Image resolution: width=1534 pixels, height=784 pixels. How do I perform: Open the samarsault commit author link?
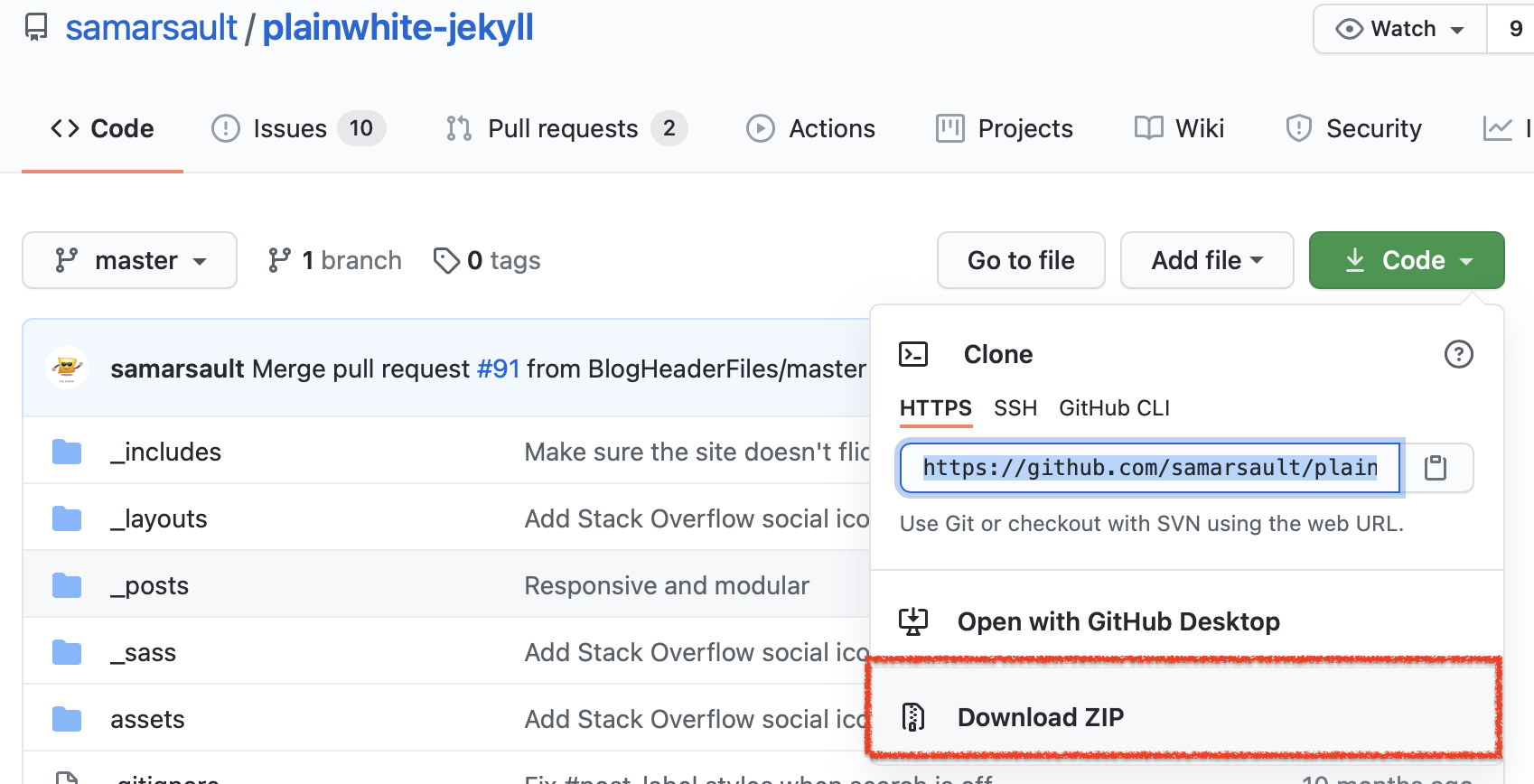coord(177,369)
